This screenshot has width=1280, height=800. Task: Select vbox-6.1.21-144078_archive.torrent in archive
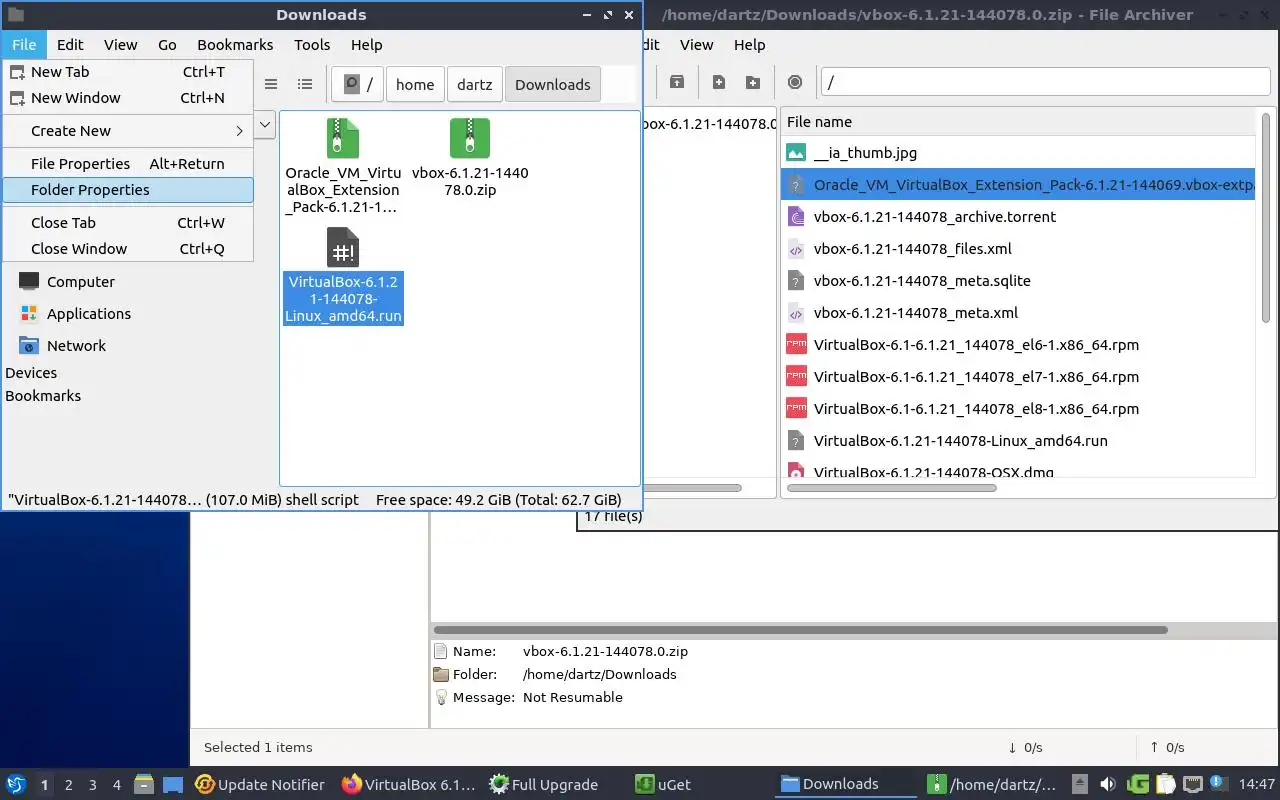pyautogui.click(x=1017, y=217)
